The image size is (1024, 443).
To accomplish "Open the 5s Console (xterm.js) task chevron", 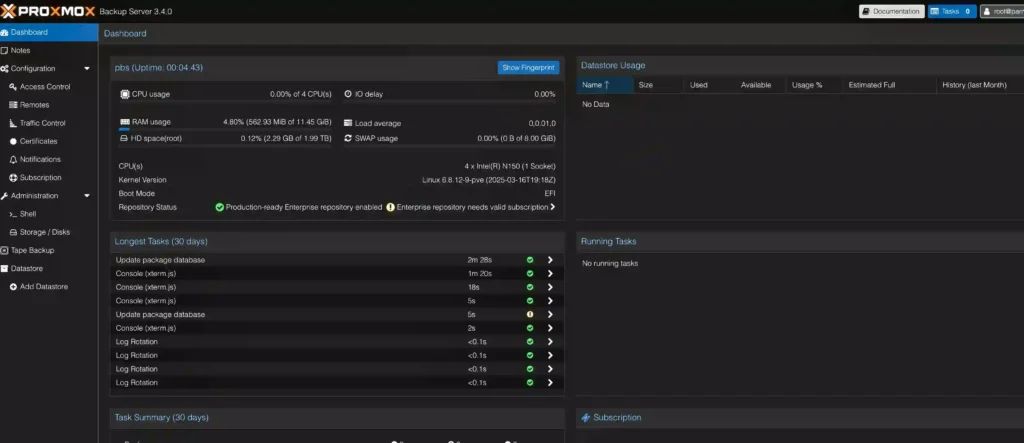I will click(551, 301).
